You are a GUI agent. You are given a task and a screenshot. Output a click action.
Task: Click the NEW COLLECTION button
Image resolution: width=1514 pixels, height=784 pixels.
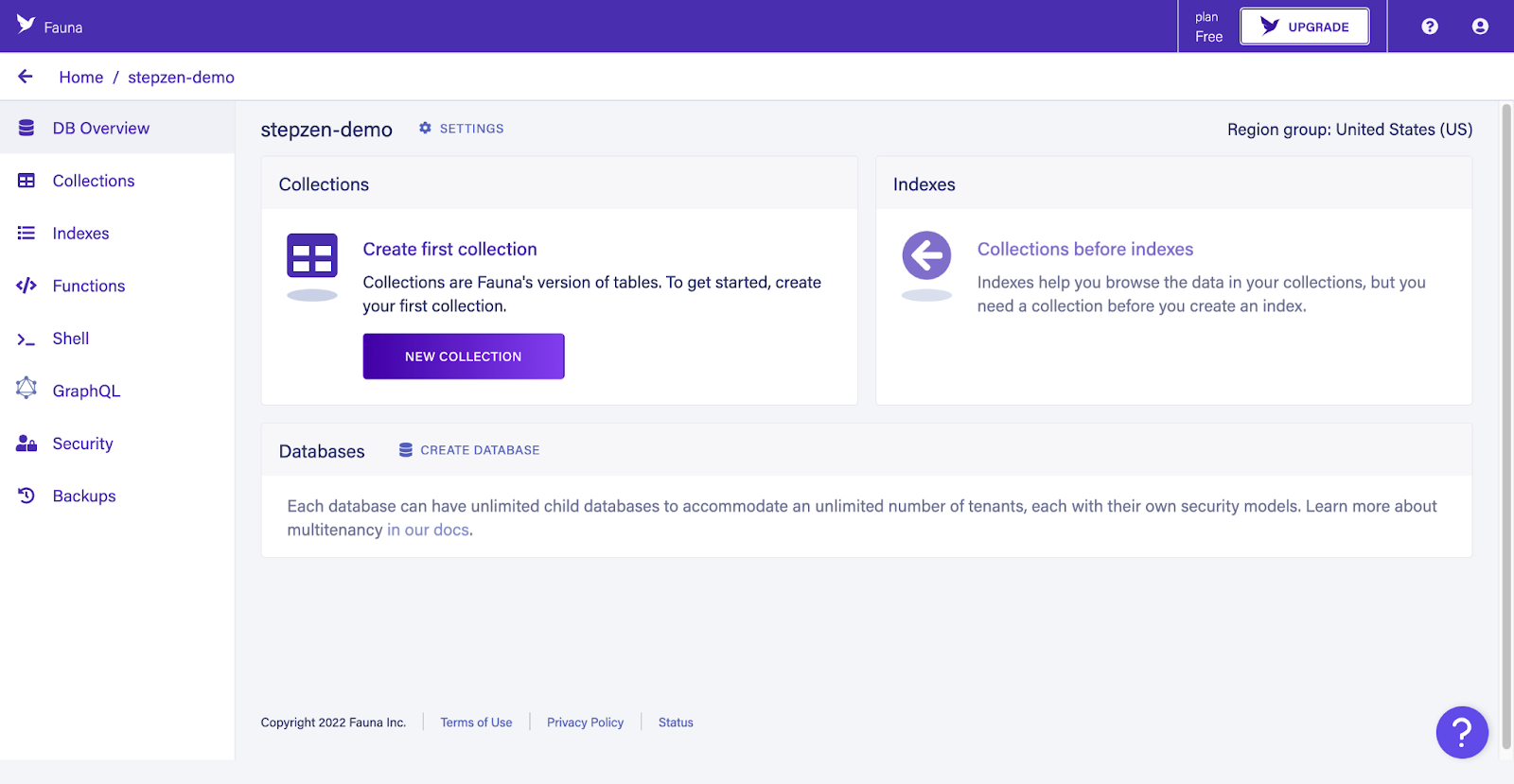464,357
